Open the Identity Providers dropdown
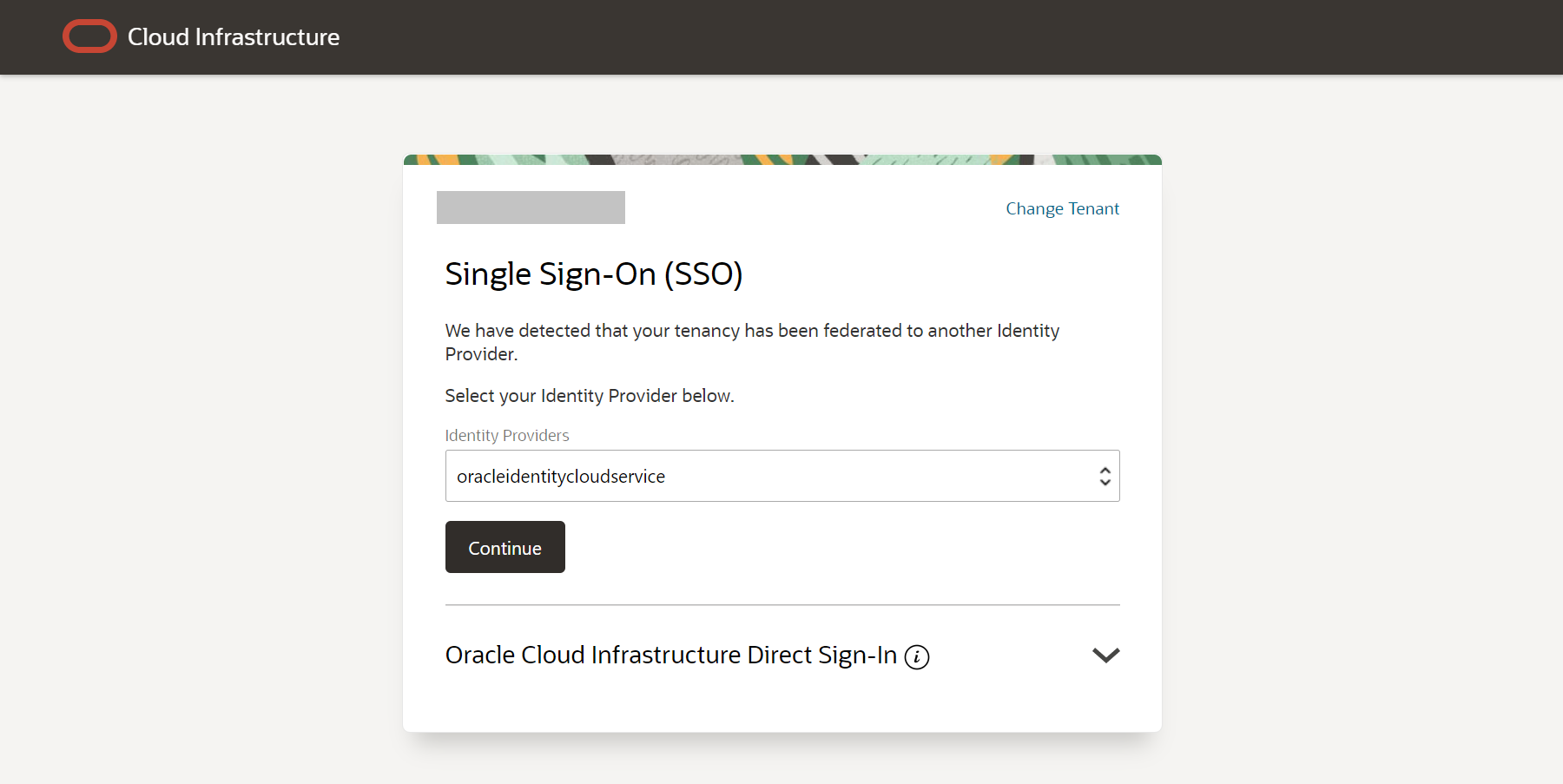Screen dimensions: 1563x784 pyautogui.click(x=781, y=476)
